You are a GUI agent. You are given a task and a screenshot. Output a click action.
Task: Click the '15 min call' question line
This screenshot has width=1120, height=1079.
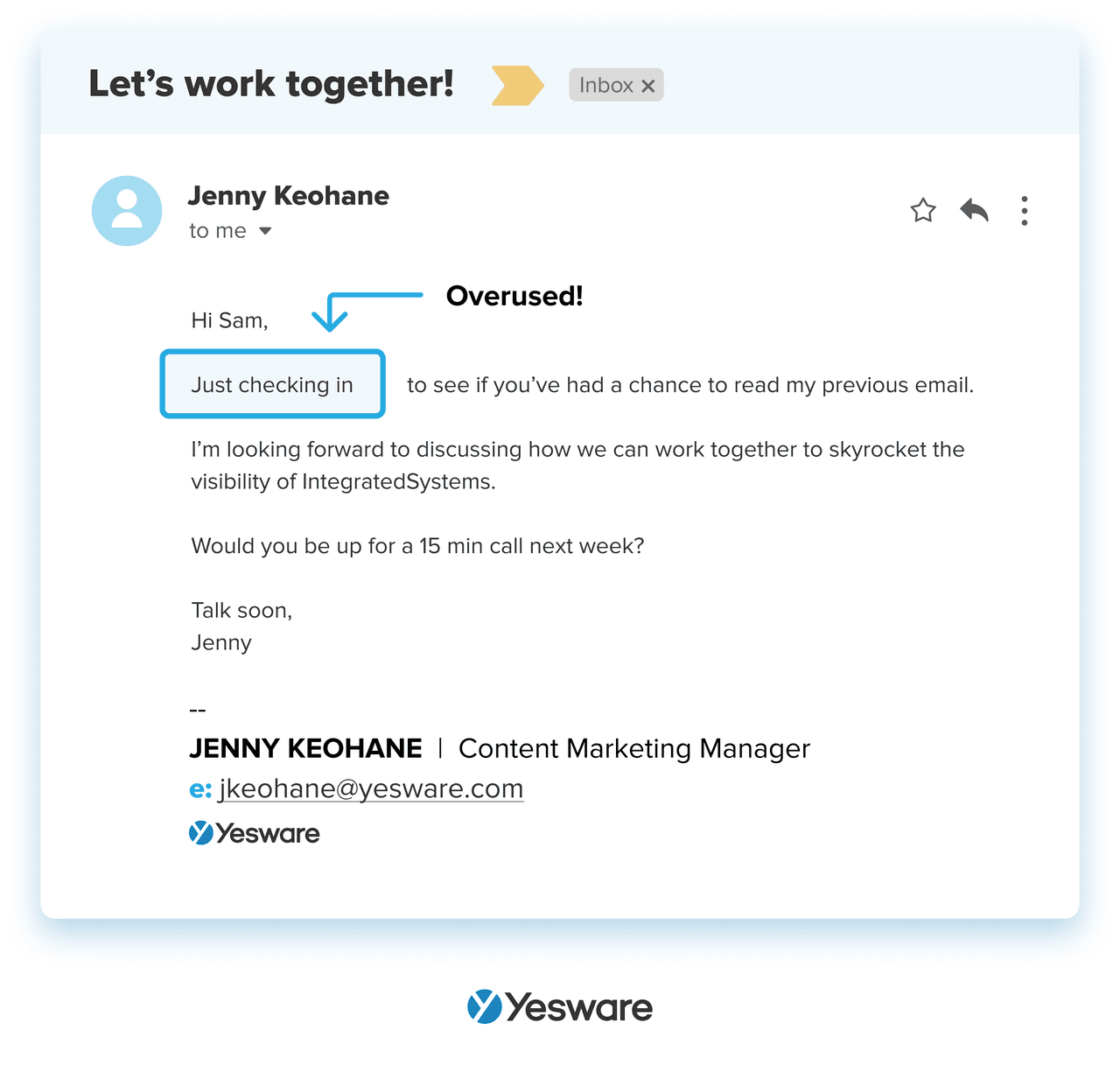417,546
